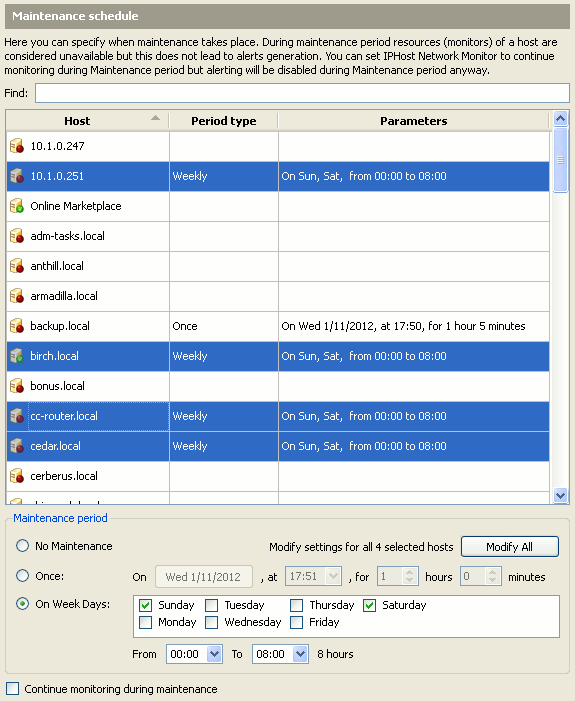Click the cerberus.local host icon
Image resolution: width=575 pixels, height=701 pixels.
17,476
